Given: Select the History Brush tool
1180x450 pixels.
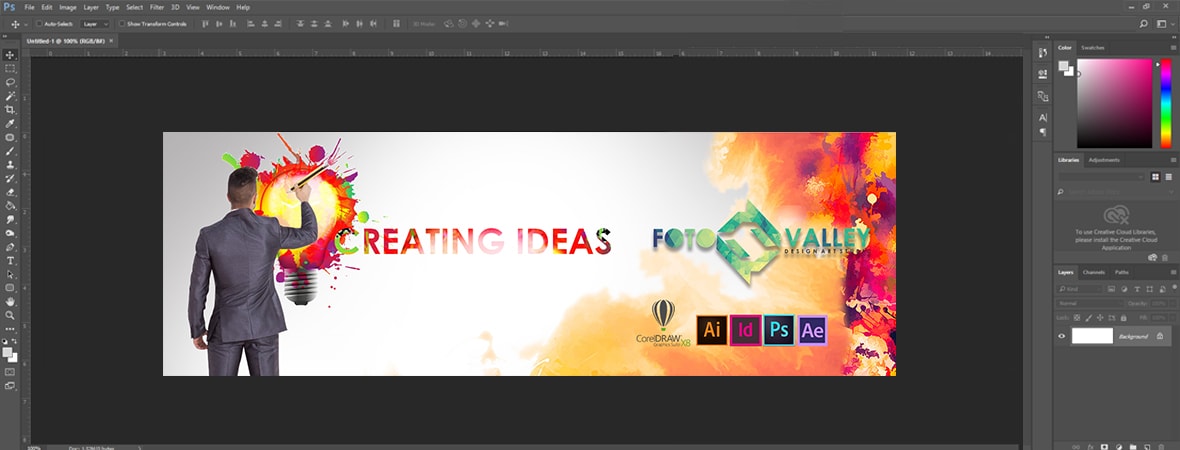Looking at the screenshot, I should 11,178.
